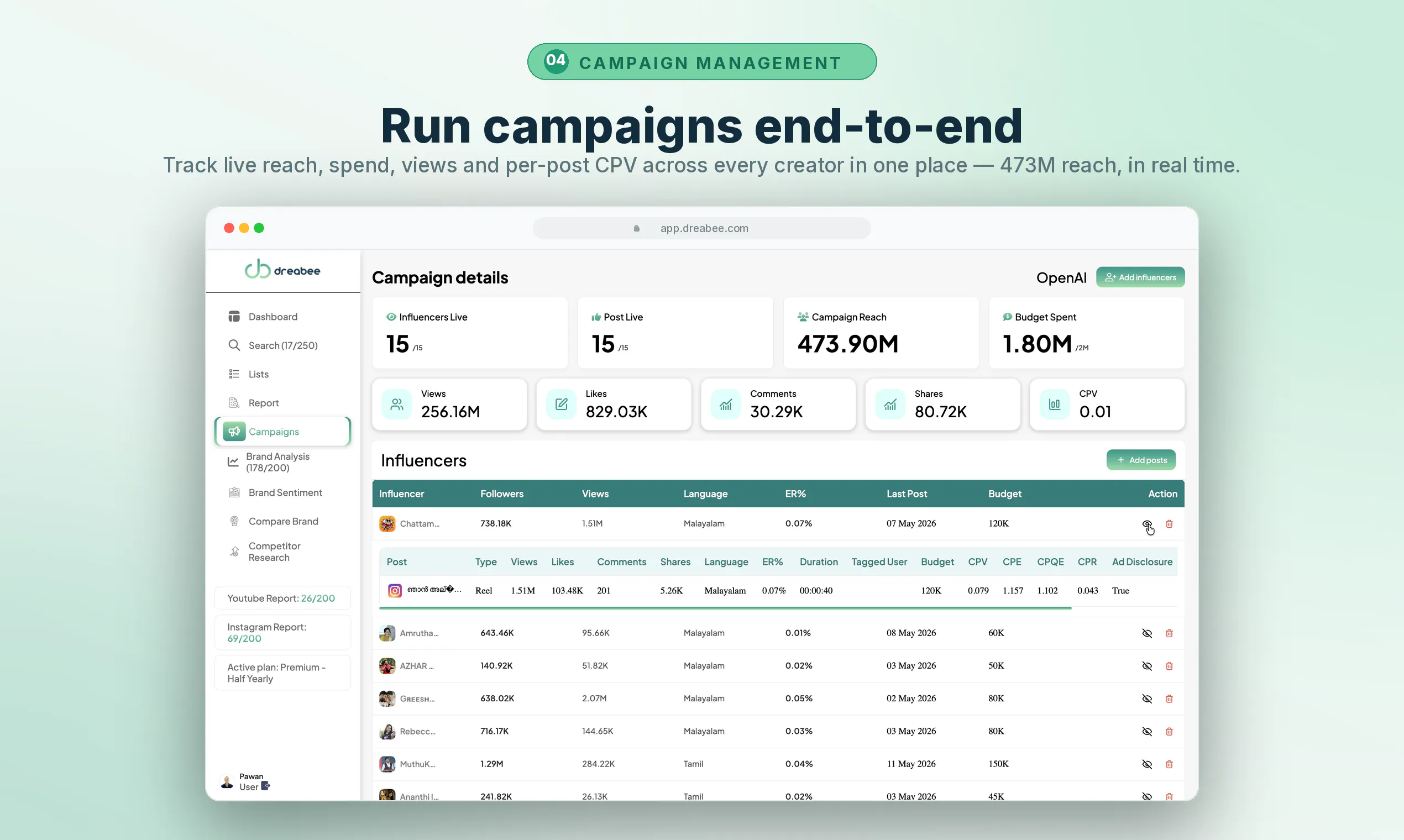The width and height of the screenshot is (1404, 840).
Task: Click the Add posts button
Action: (x=1141, y=460)
